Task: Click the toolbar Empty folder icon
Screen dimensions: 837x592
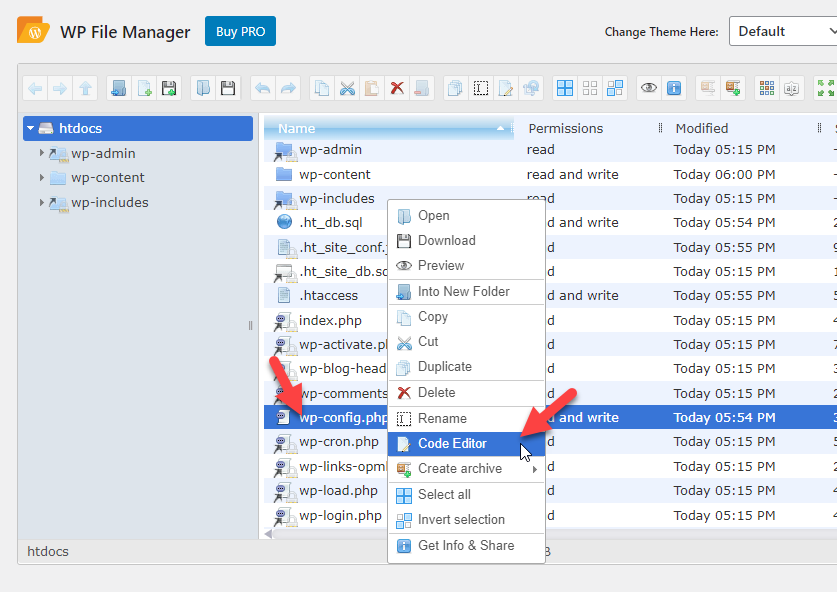Action: pyautogui.click(x=422, y=88)
